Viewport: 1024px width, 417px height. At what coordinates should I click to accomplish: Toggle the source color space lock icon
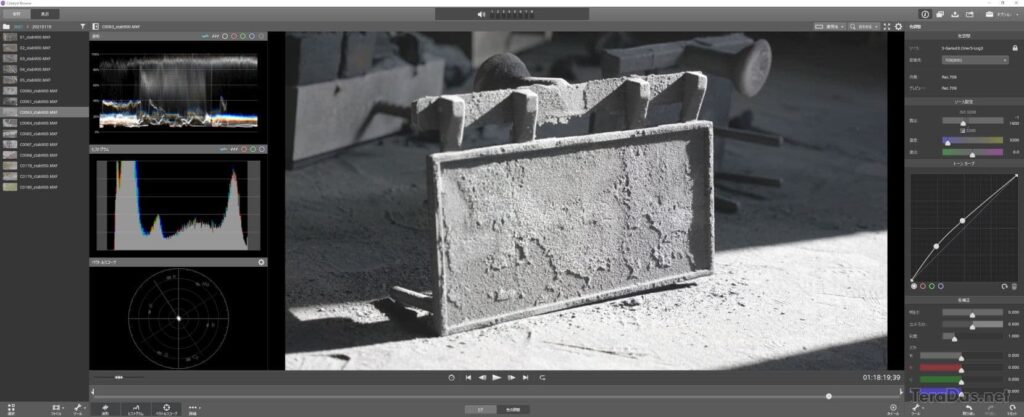[1014, 48]
